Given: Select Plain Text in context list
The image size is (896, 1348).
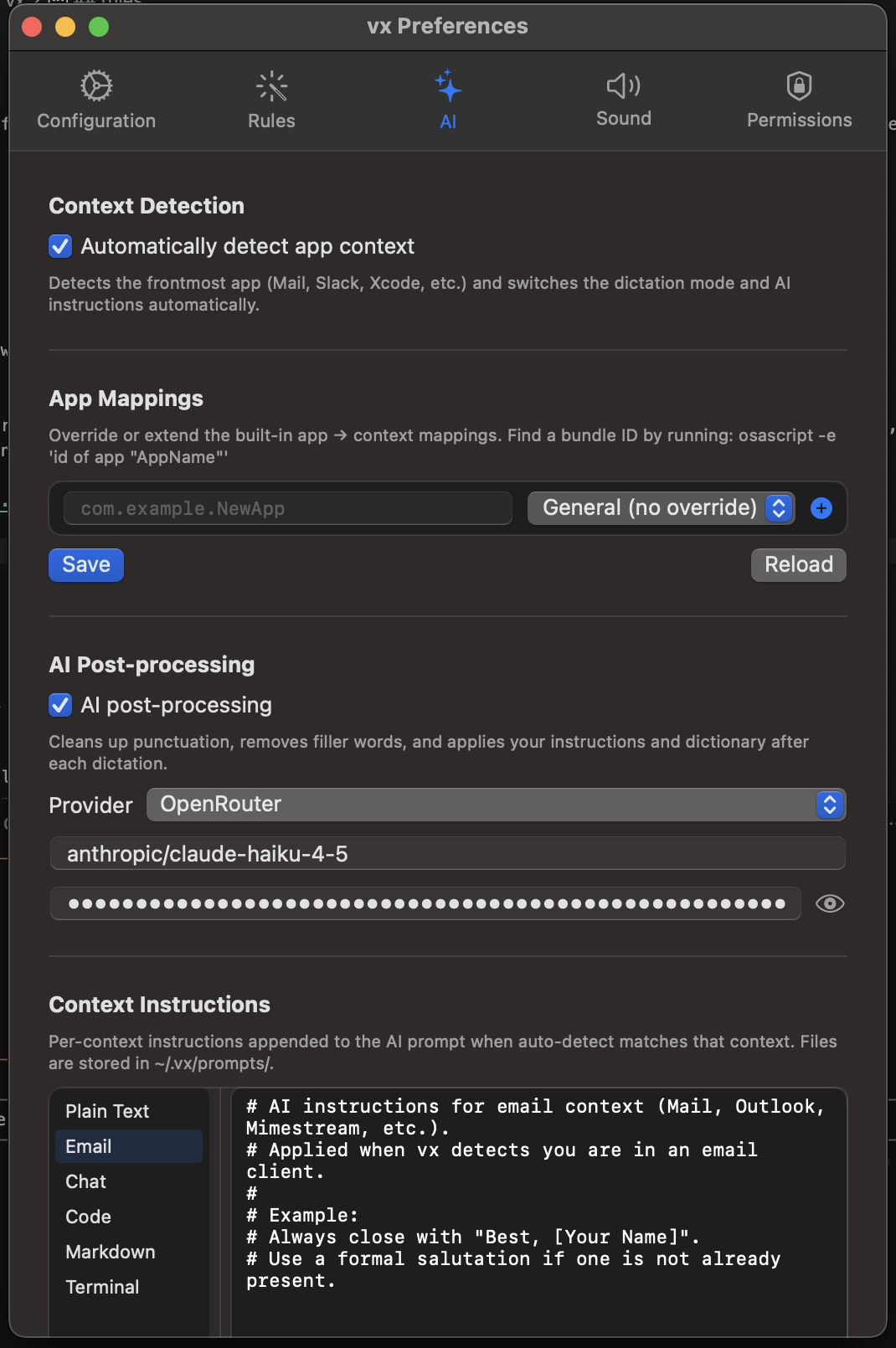Looking at the screenshot, I should 107,1111.
